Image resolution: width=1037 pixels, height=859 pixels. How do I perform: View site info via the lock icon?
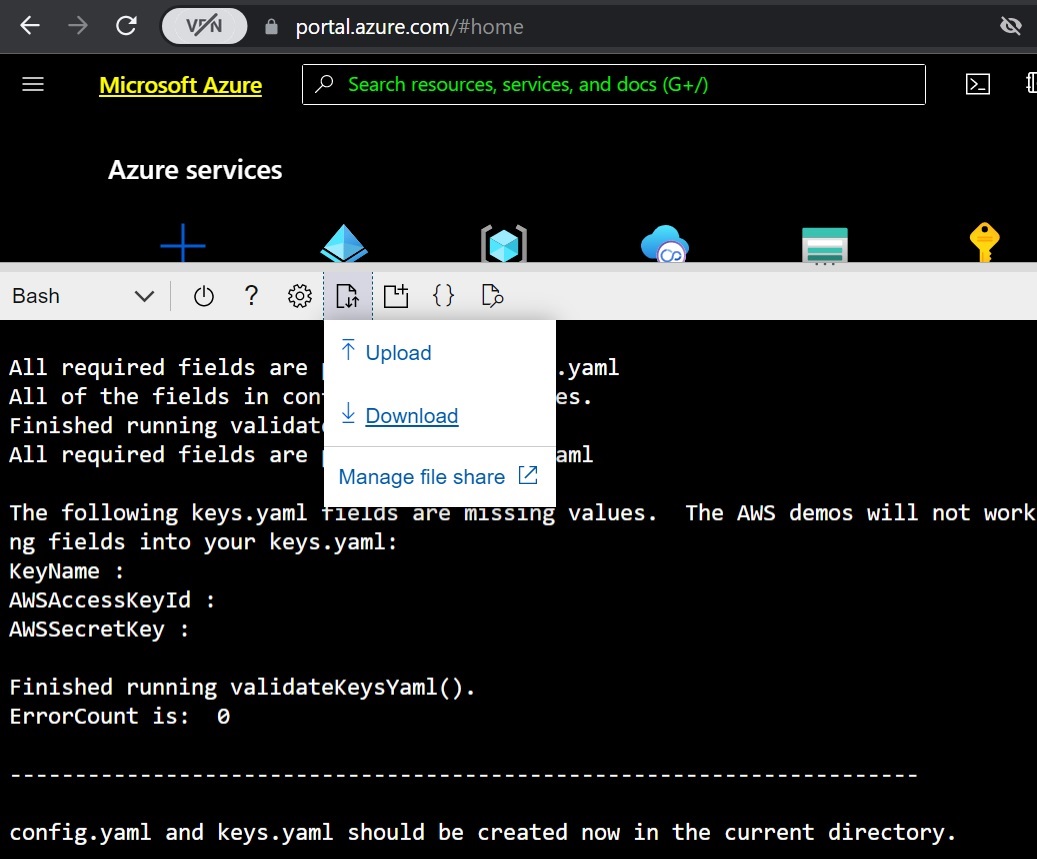tap(271, 26)
